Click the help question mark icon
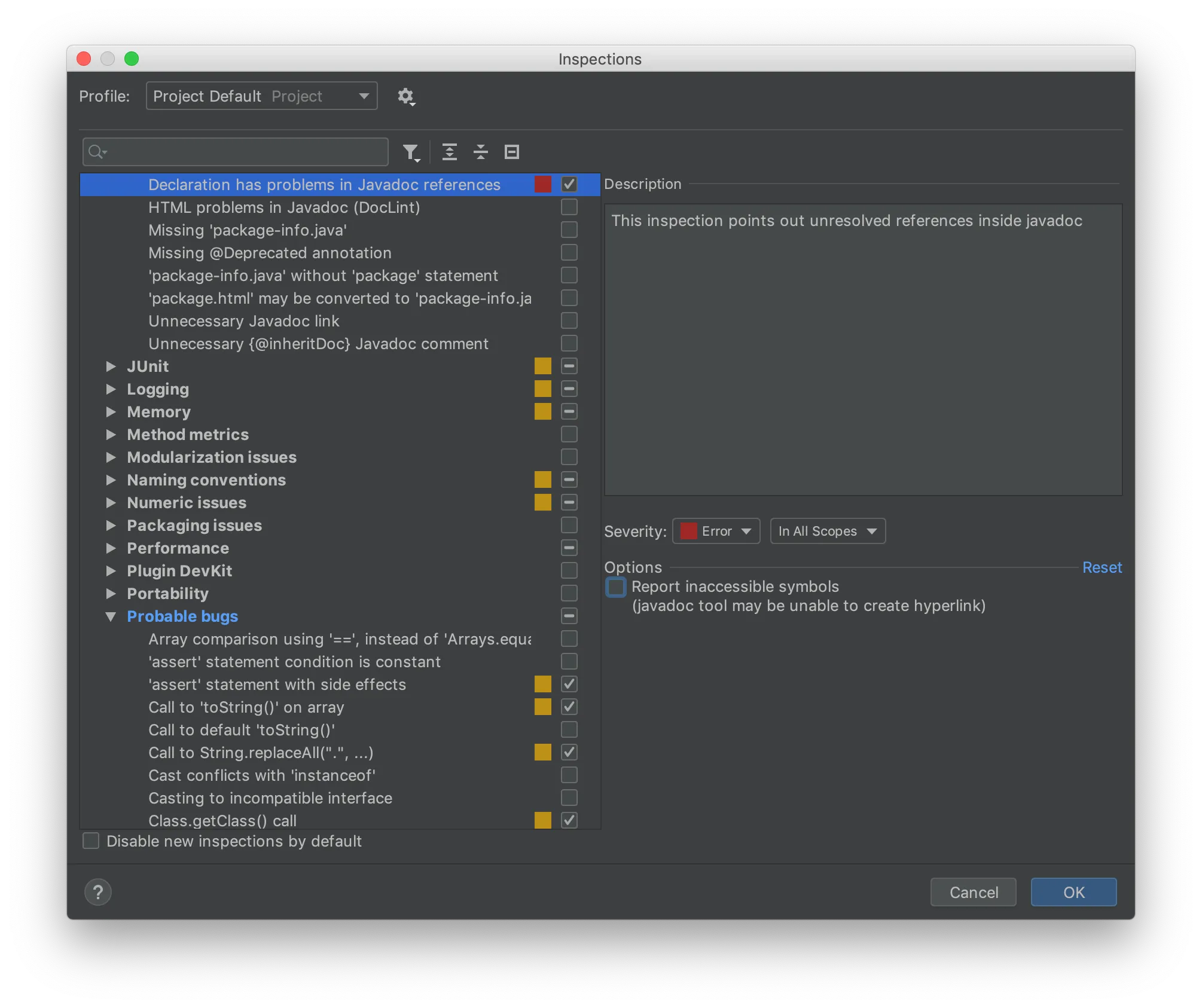Image resolution: width=1202 pixels, height=1008 pixels. (98, 892)
